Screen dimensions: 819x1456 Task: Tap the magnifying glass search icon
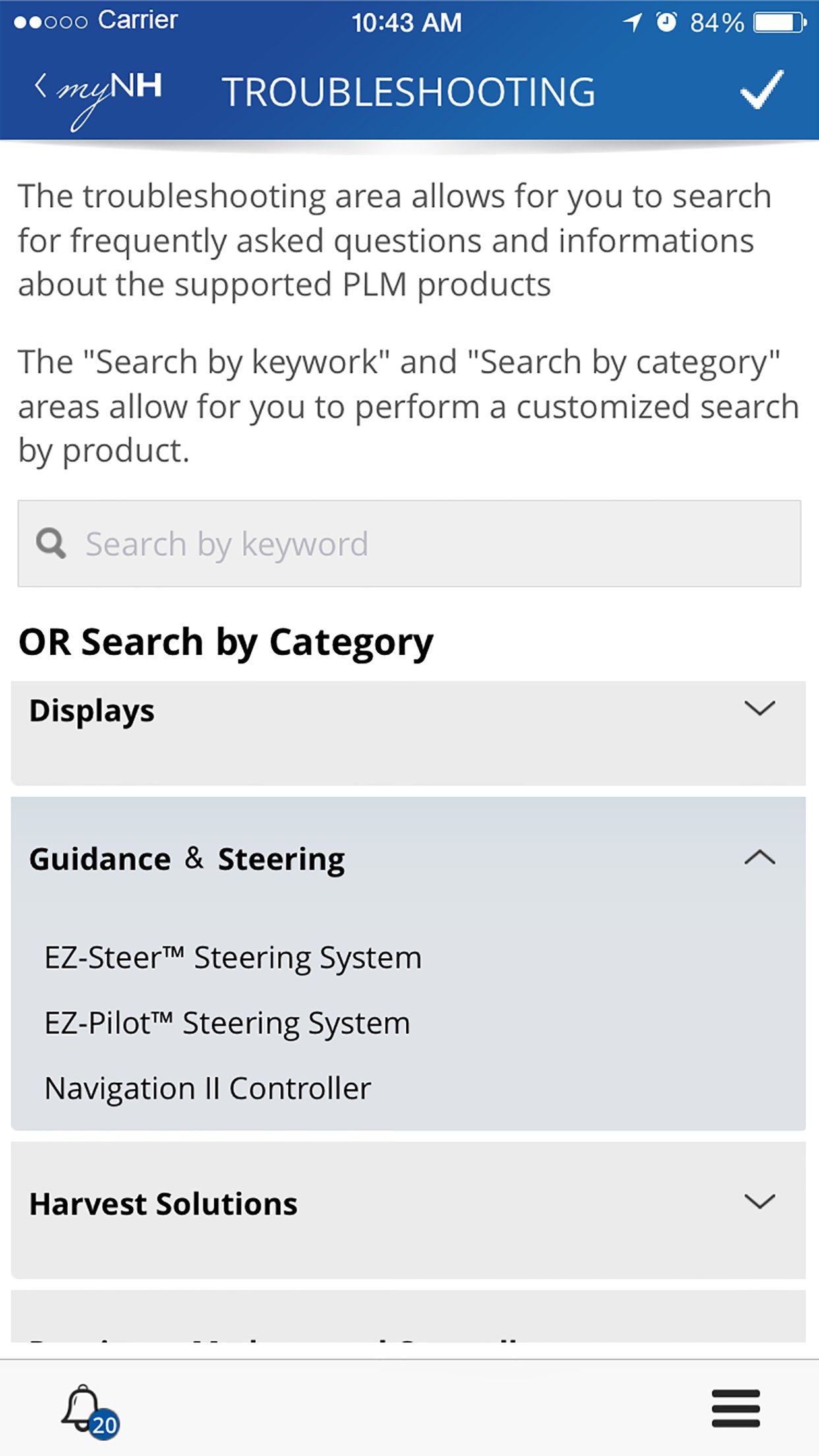pyautogui.click(x=51, y=543)
